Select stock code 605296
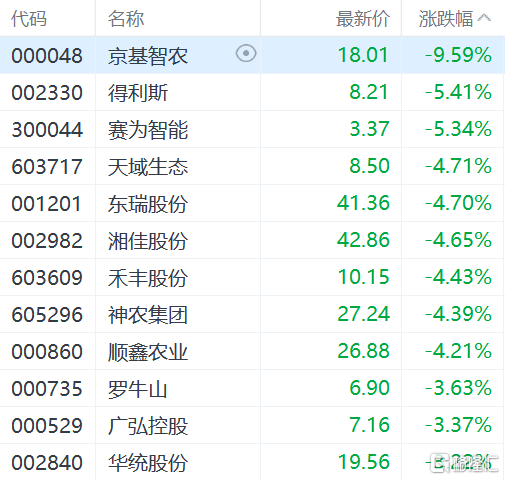505x480 pixels. [x=47, y=314]
